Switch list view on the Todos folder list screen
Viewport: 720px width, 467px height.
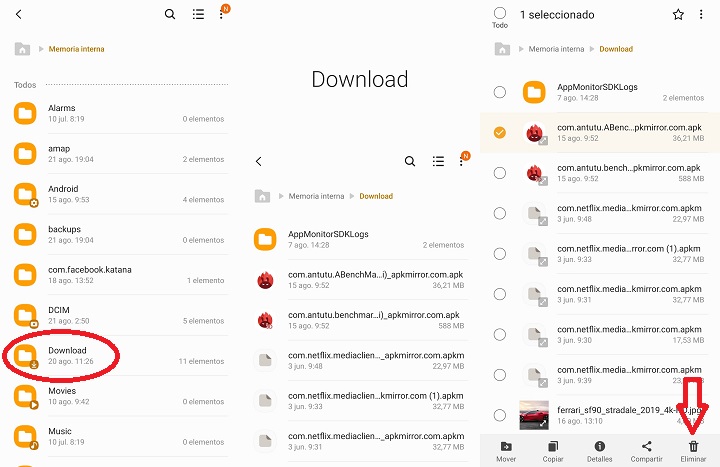coord(198,14)
